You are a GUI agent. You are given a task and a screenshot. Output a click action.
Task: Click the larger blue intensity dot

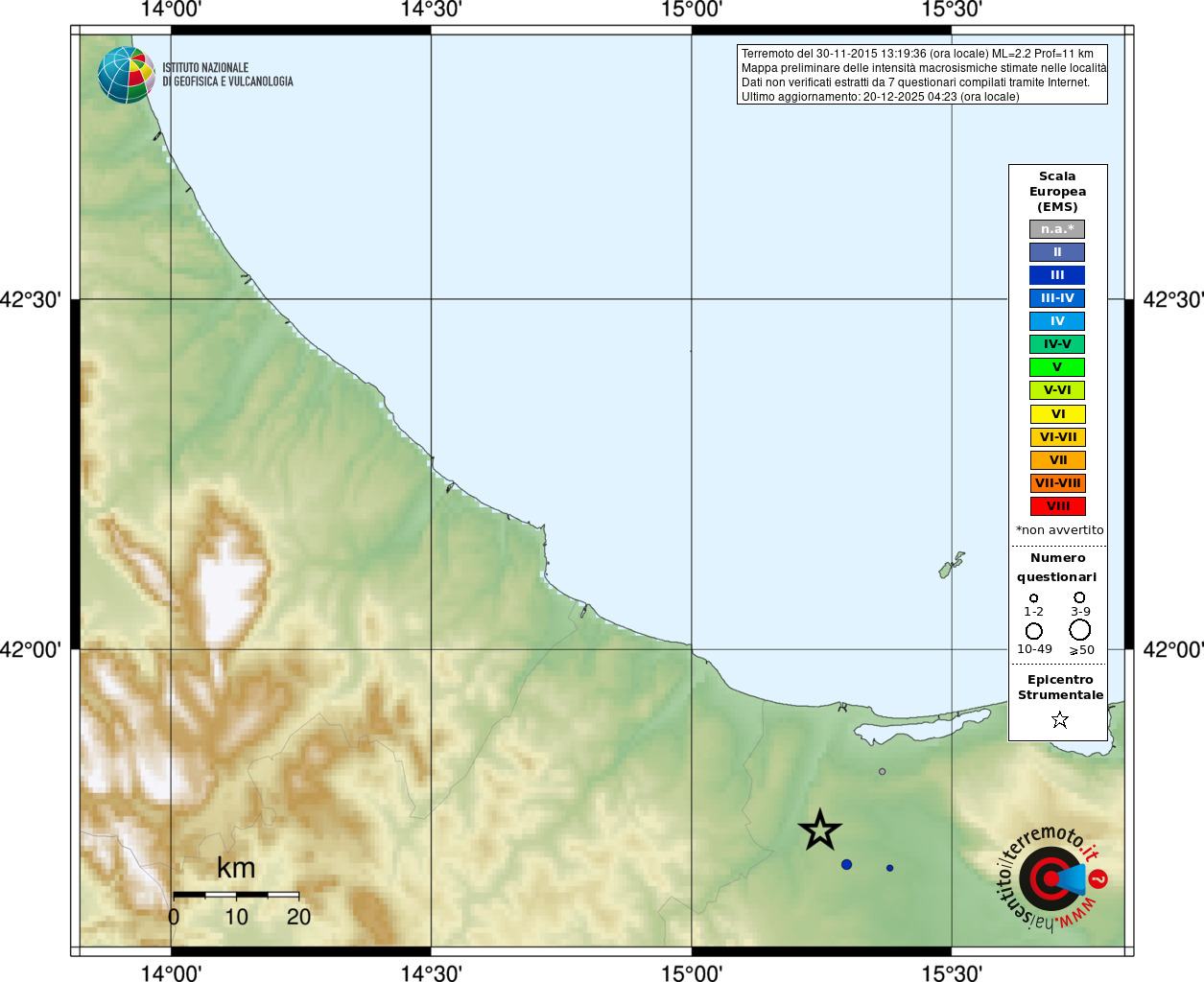pyautogui.click(x=846, y=865)
